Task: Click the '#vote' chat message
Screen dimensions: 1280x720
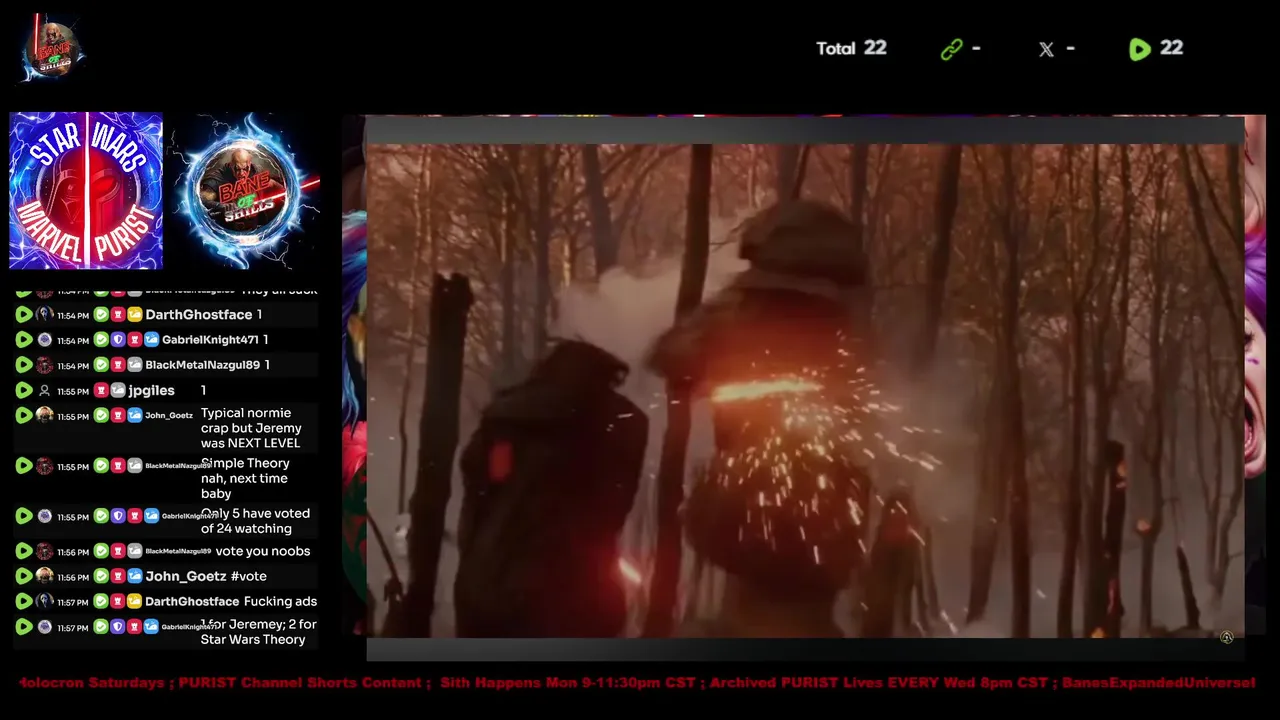Action: [249, 576]
